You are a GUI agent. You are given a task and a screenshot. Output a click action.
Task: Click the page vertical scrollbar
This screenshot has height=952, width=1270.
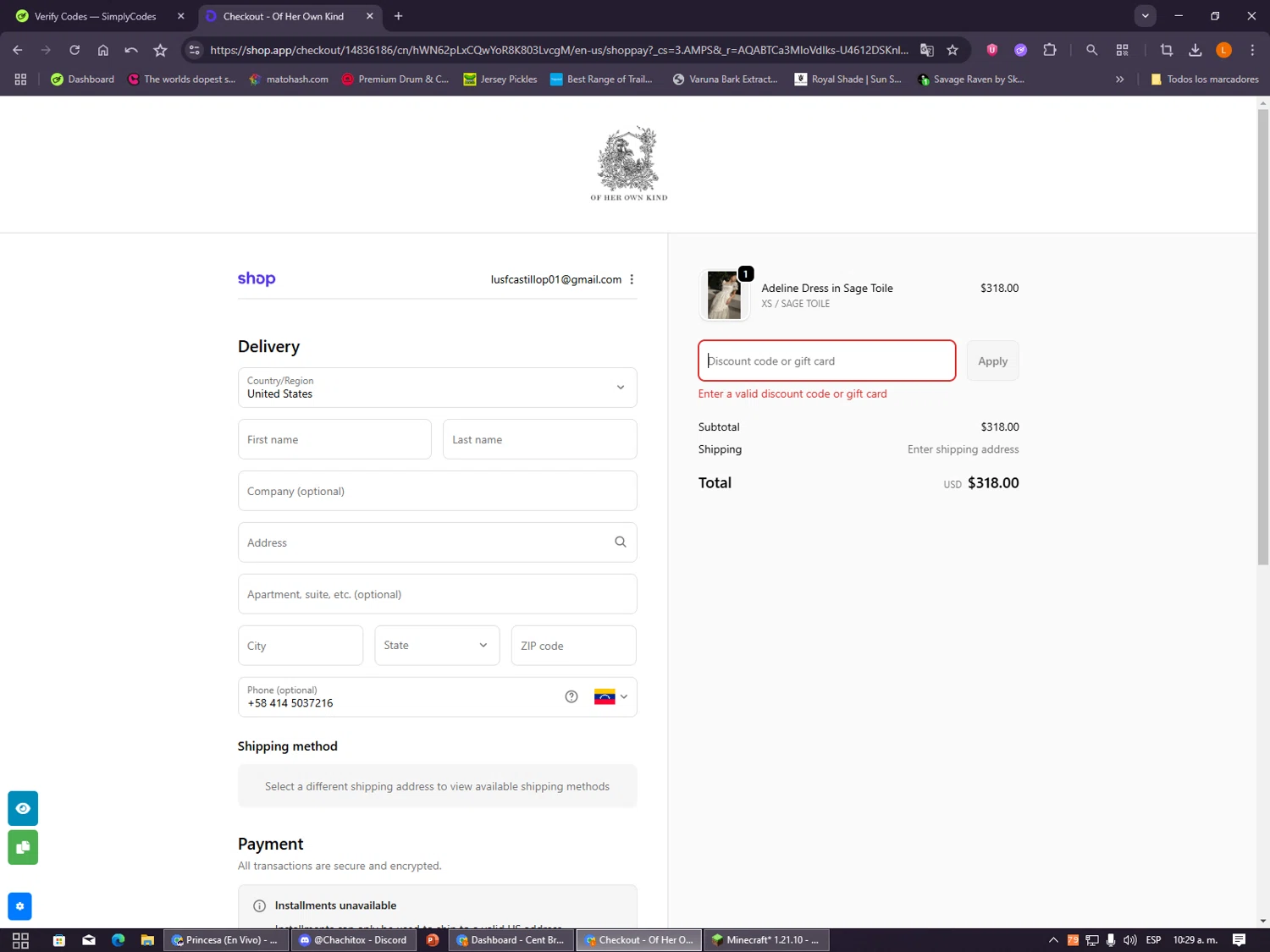tap(1262, 336)
